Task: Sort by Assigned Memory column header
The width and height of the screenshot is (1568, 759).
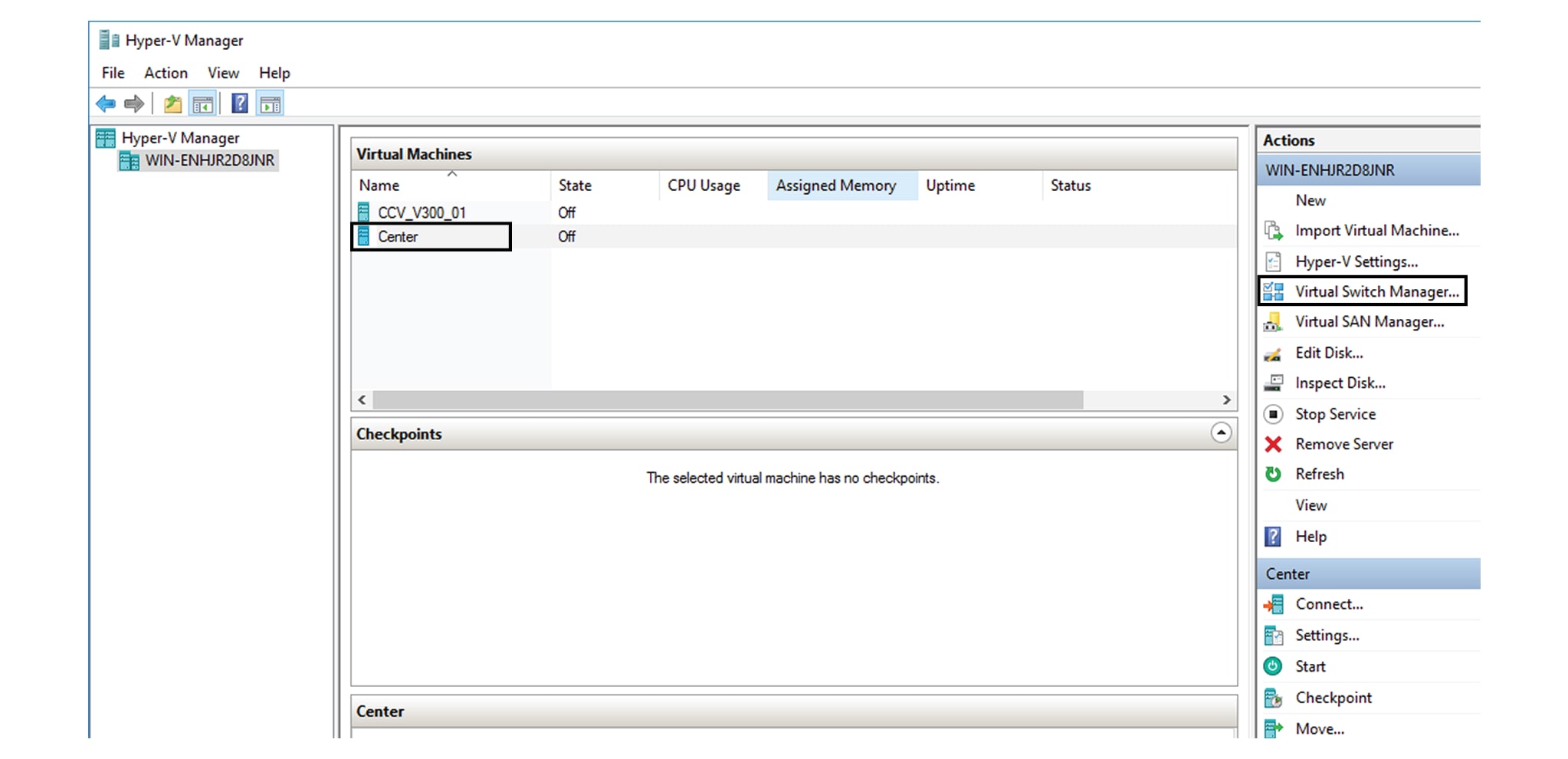Action: pyautogui.click(x=843, y=186)
